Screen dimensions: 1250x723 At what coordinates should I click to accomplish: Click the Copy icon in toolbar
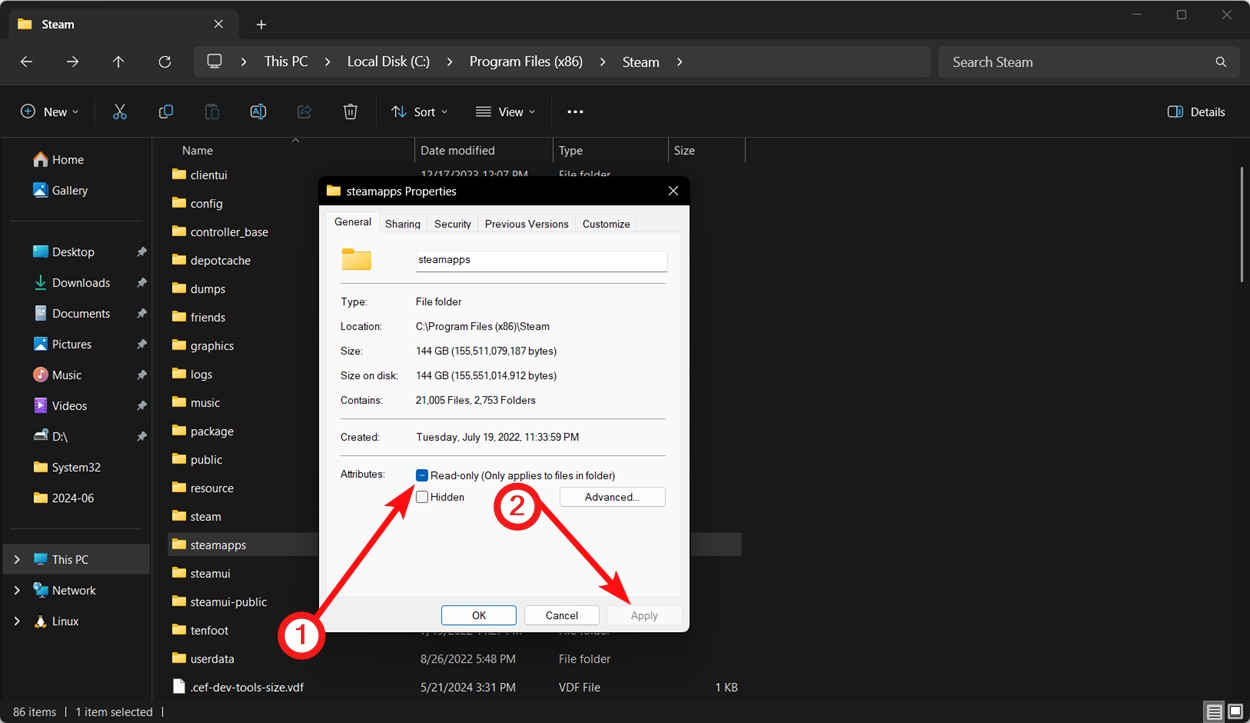tap(166, 112)
